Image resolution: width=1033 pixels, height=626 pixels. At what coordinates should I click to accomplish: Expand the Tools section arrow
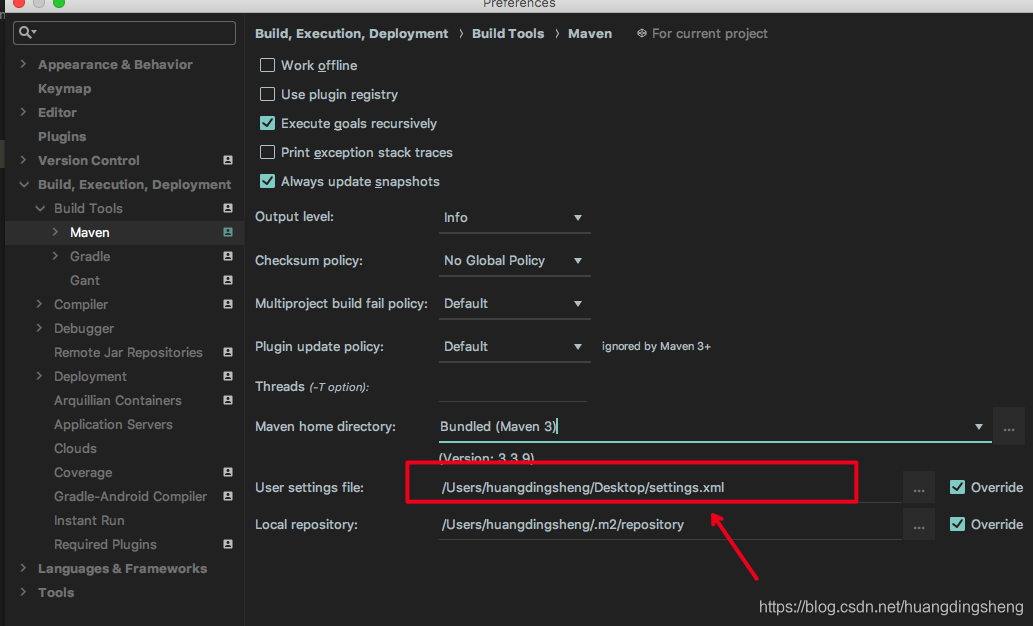[23, 592]
